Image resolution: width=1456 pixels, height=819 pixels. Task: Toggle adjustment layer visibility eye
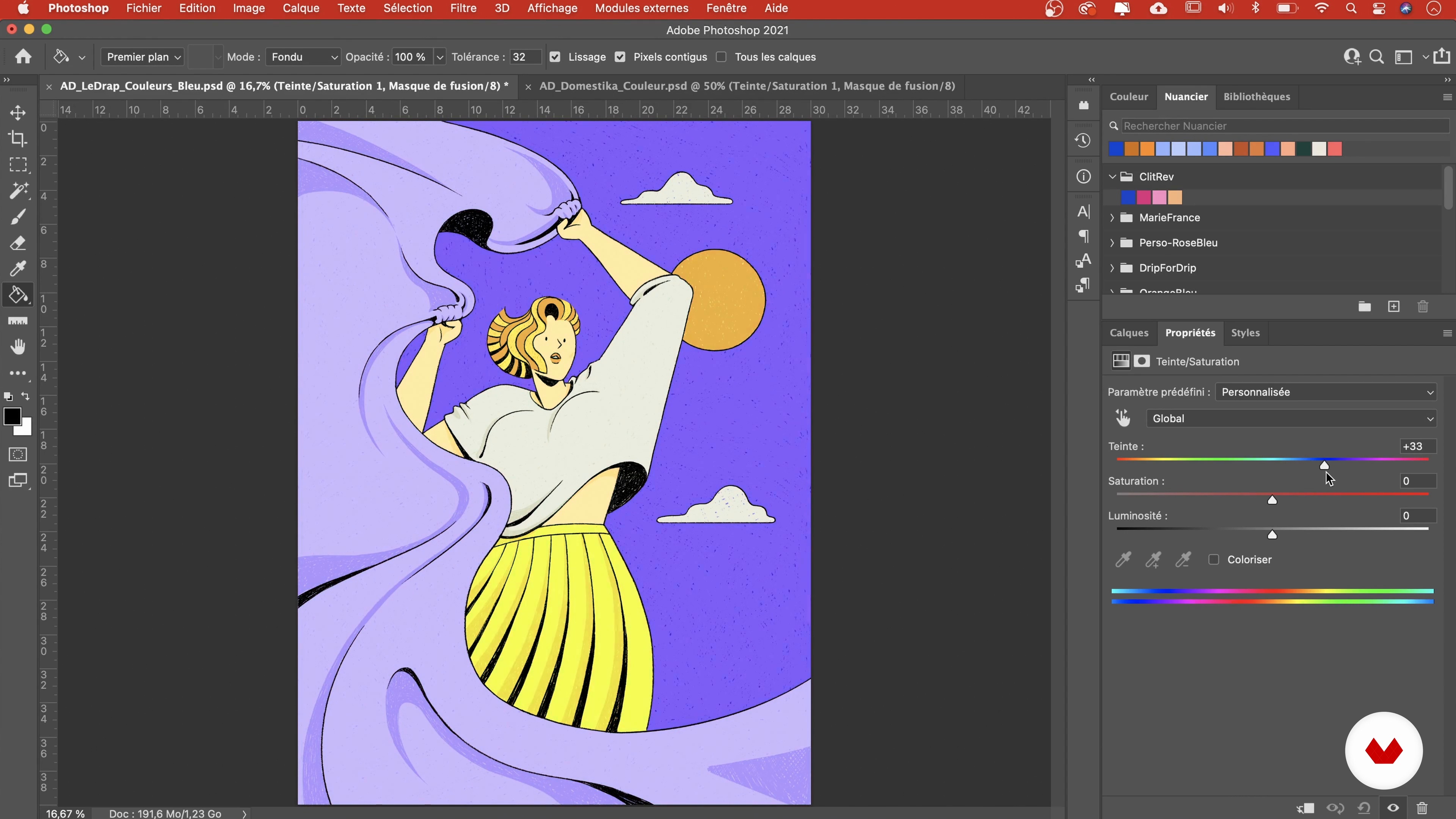1393,808
